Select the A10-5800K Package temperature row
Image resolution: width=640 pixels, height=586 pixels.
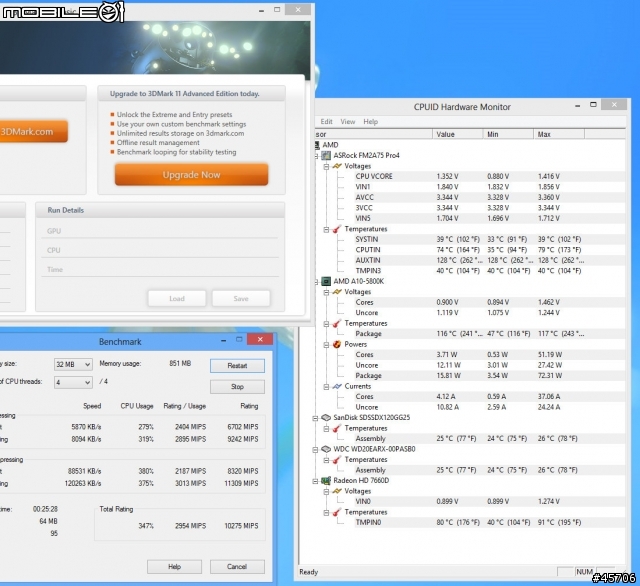[489, 334]
